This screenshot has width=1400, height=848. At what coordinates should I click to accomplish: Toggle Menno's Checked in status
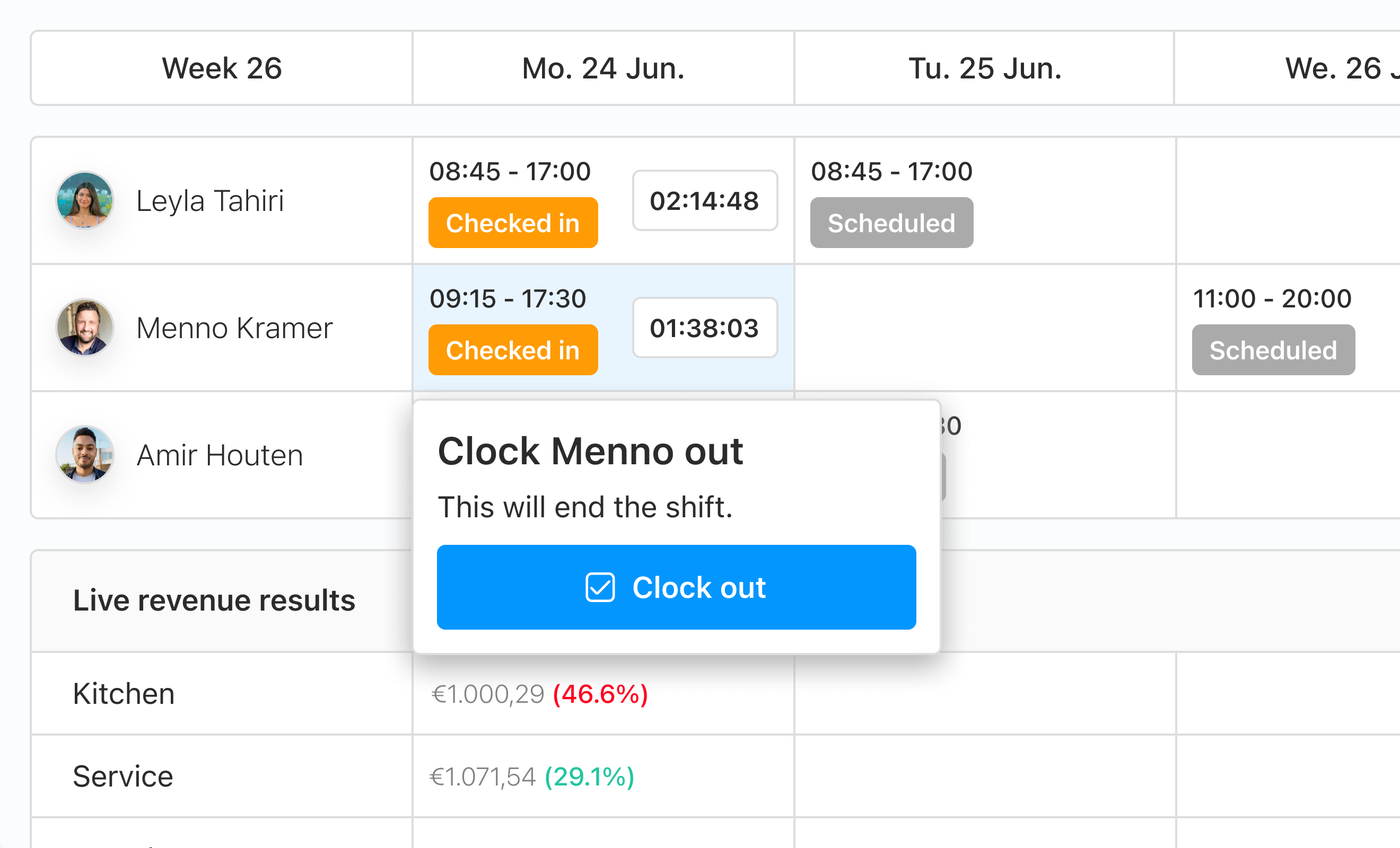(512, 350)
